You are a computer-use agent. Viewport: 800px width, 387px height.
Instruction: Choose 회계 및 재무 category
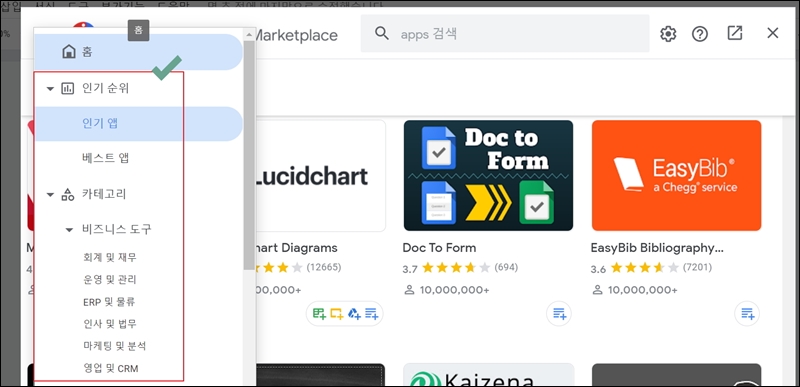click(110, 257)
